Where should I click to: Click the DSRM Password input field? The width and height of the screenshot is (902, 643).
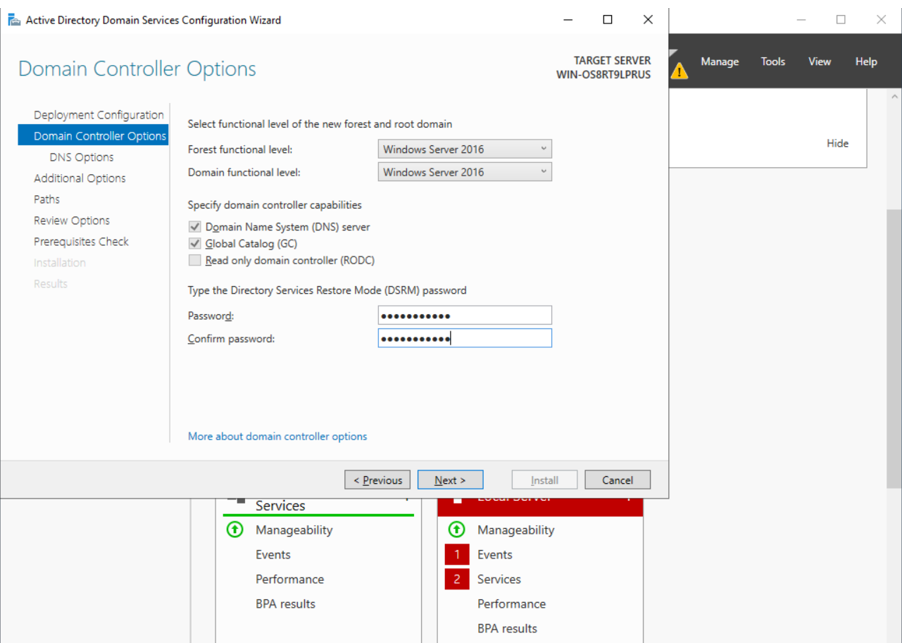click(465, 316)
